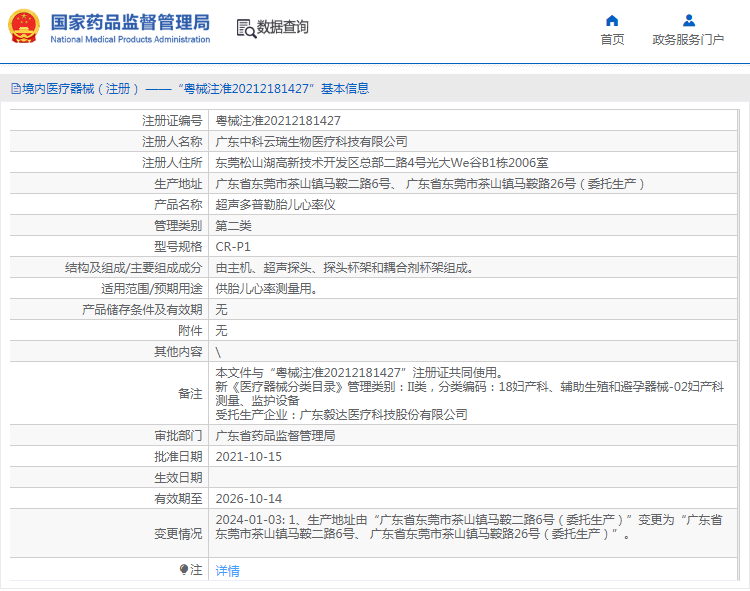Viewport: 750px width, 591px height.
Task: Open the 详情 link
Action: click(227, 570)
